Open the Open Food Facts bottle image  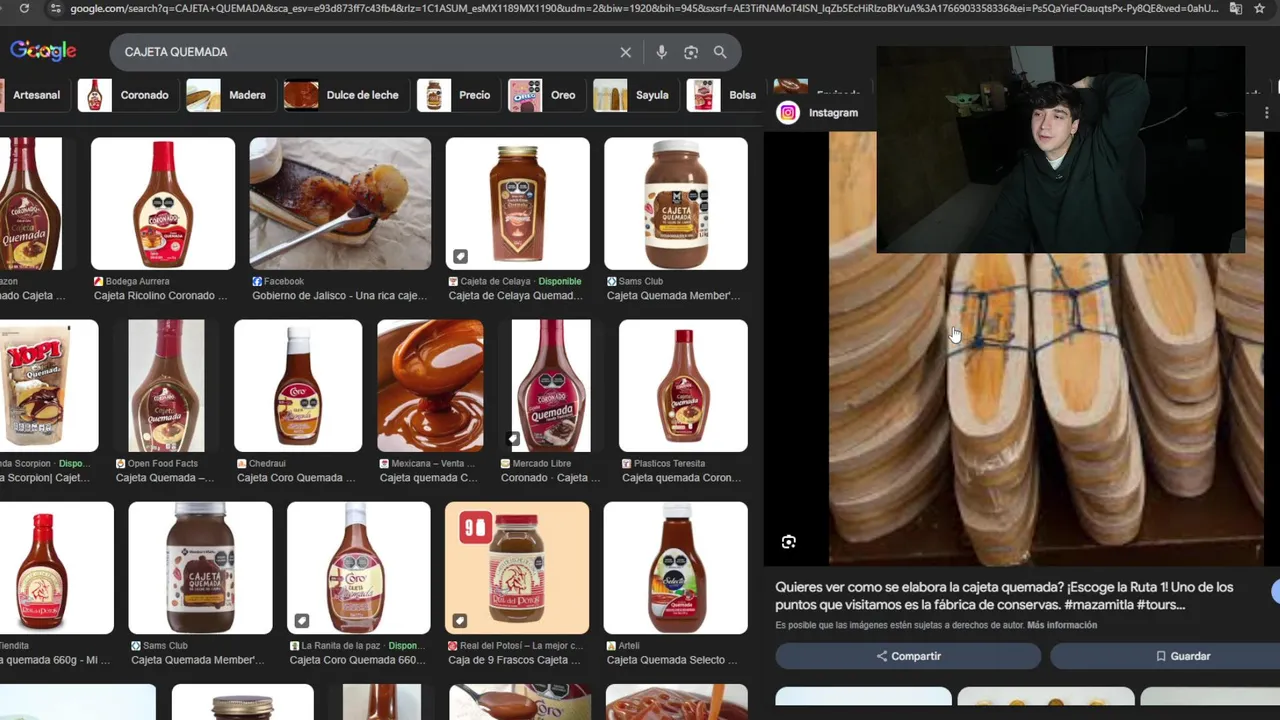[x=166, y=386]
